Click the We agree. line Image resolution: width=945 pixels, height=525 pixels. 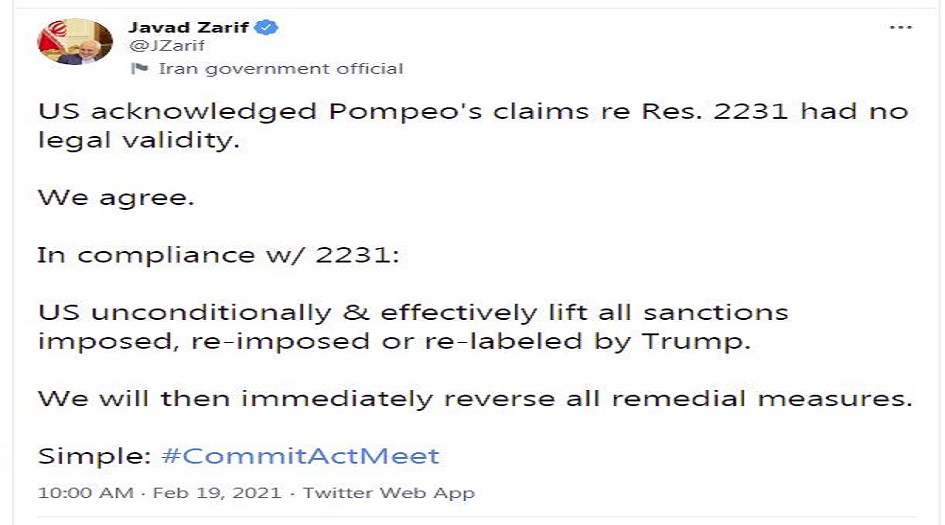point(116,198)
